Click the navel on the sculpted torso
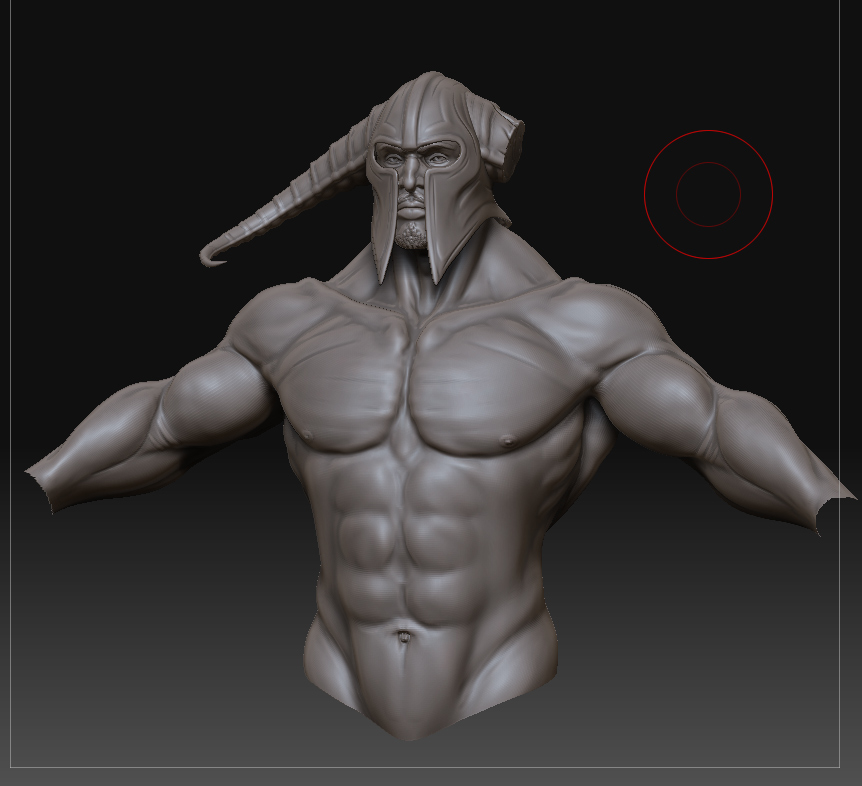Viewport: 862px width, 786px height. pos(404,637)
